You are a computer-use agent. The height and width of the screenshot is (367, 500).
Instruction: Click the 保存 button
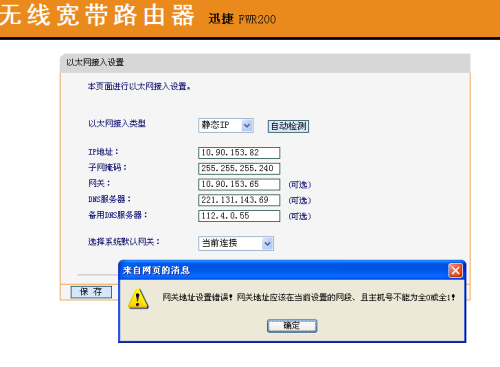pos(91,292)
